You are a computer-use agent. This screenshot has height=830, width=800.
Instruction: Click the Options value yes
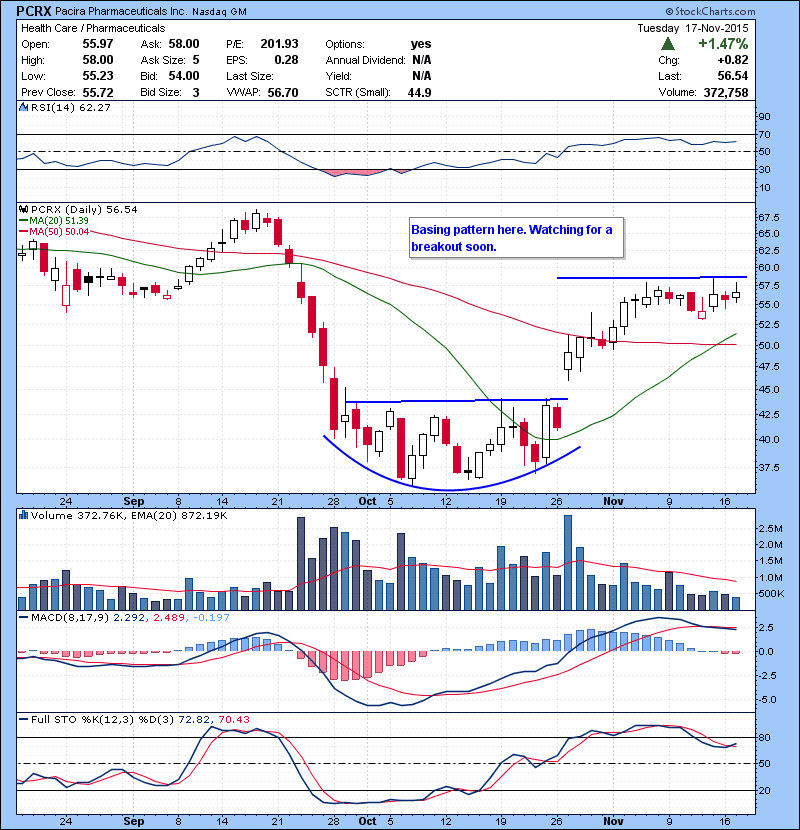[421, 44]
